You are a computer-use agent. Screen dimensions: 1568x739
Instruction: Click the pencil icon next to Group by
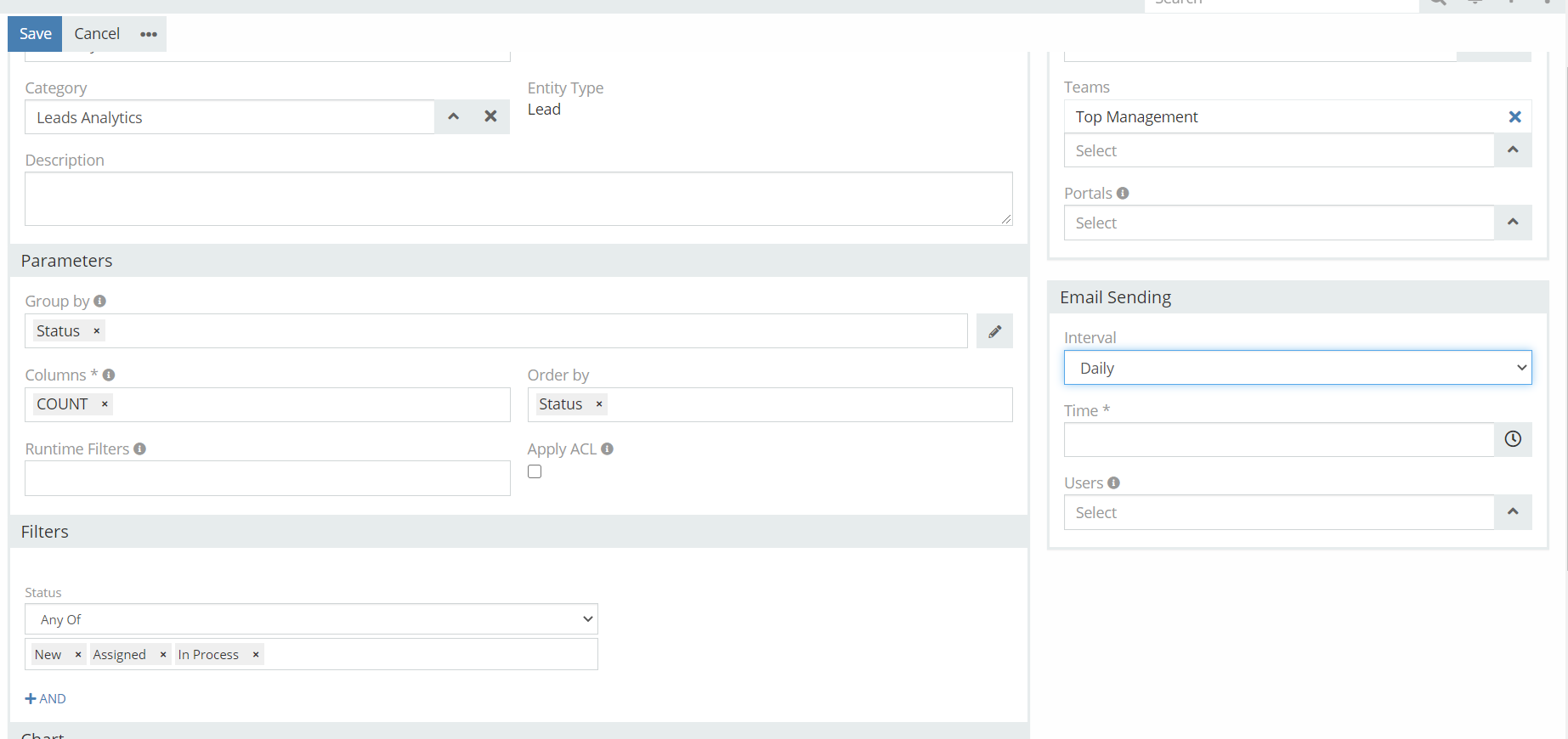coord(994,331)
